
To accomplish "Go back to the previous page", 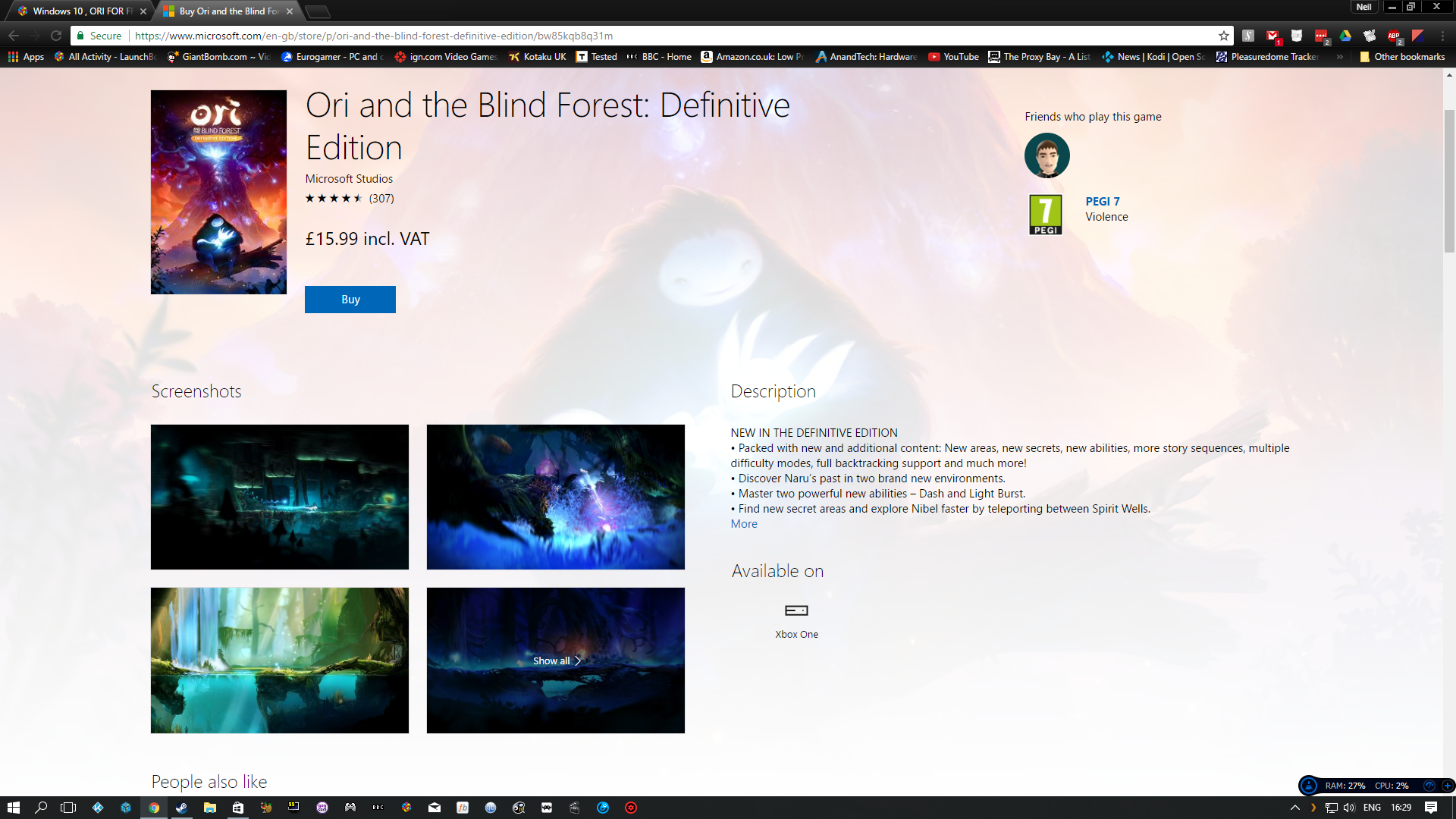I will tap(14, 36).
